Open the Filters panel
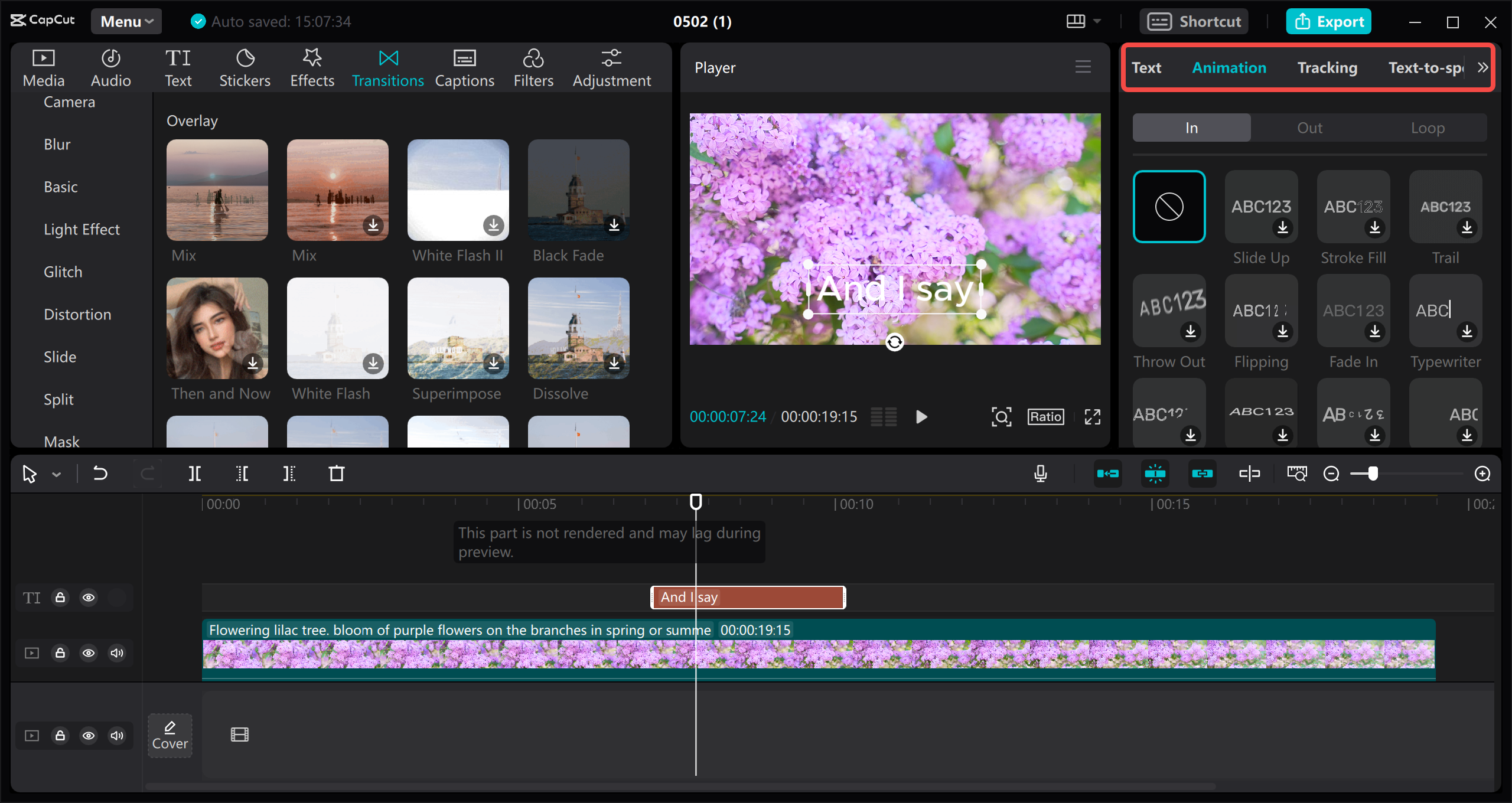 coord(533,68)
